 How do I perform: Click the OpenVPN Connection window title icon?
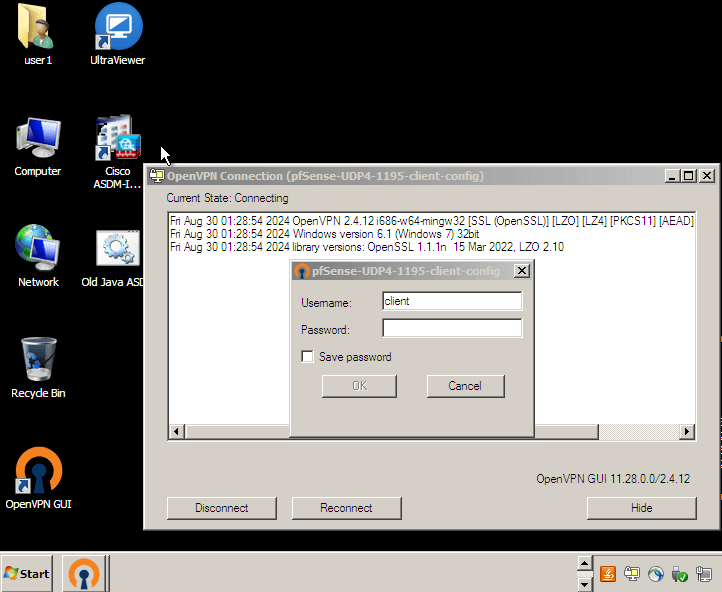point(157,176)
